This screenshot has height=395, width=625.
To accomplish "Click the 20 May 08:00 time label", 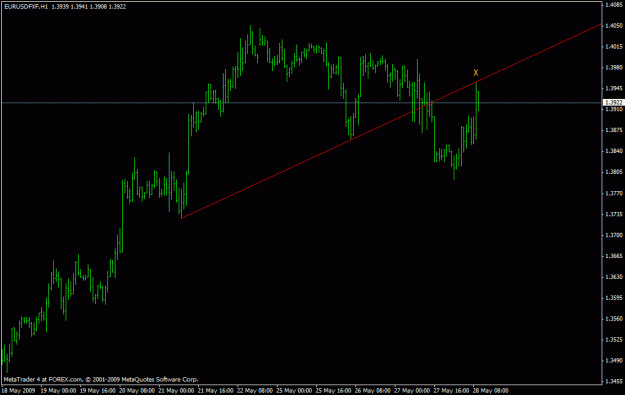I will point(137,391).
